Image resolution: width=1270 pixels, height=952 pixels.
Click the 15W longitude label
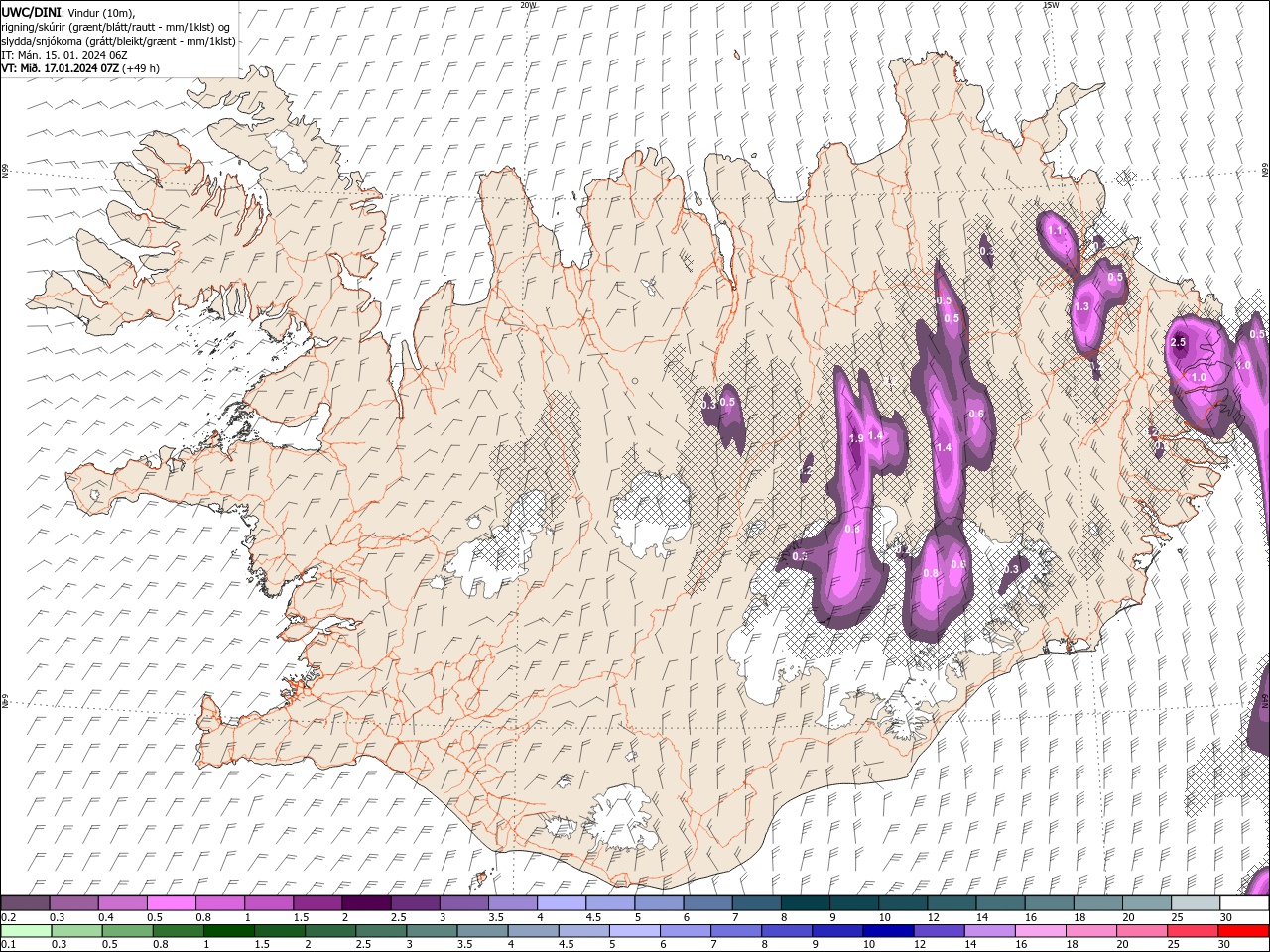pos(1051,5)
